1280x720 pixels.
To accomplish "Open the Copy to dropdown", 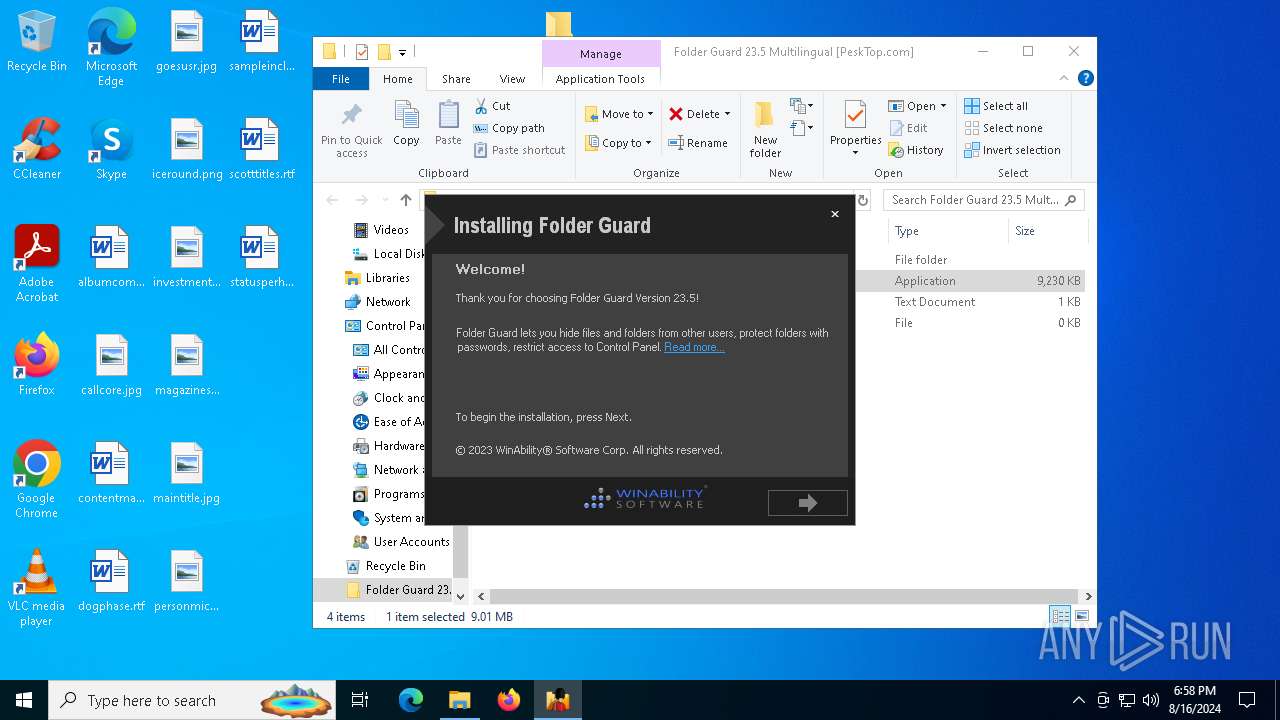I will click(x=618, y=143).
